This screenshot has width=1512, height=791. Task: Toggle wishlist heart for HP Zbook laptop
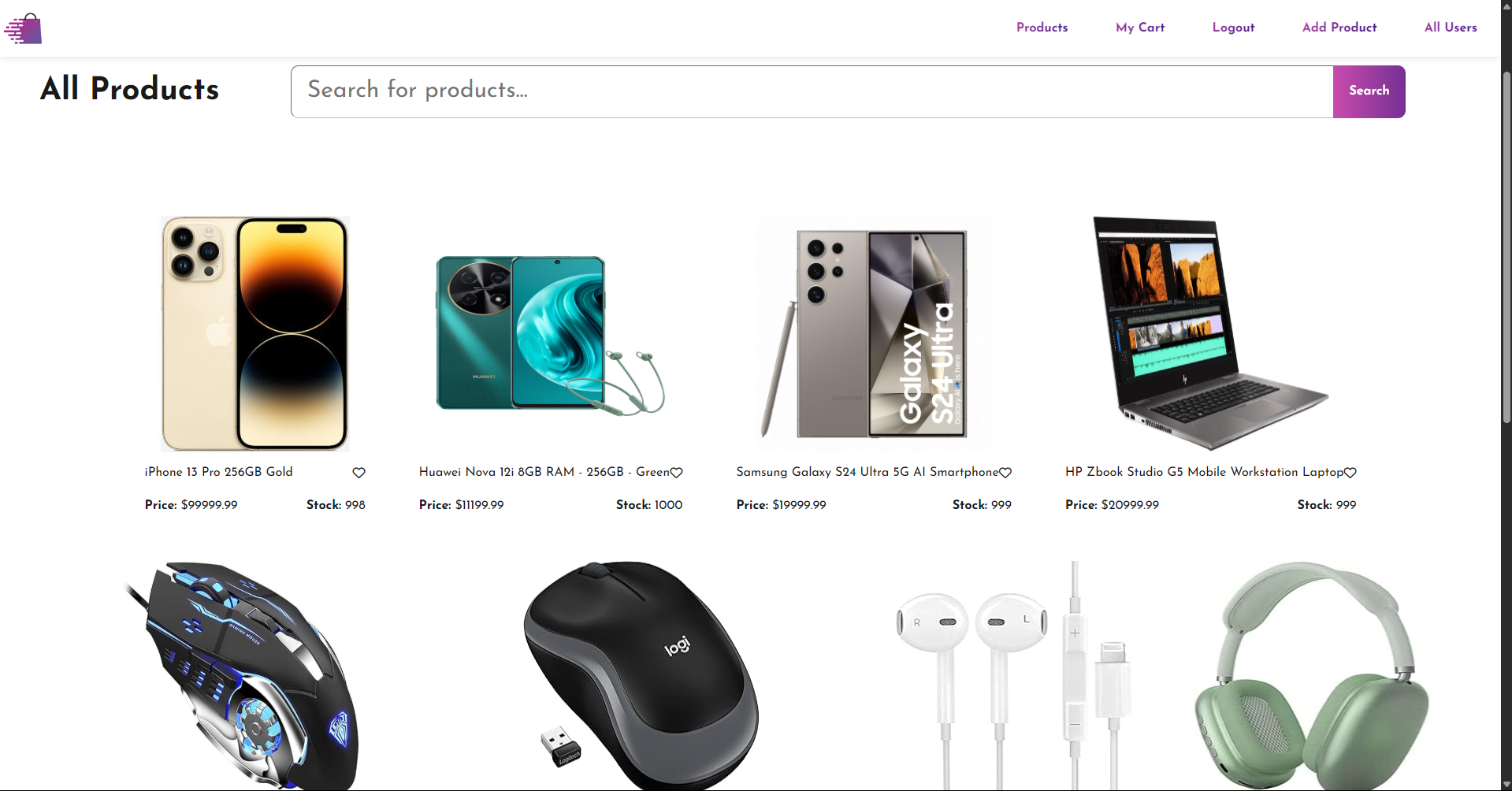coord(1350,473)
